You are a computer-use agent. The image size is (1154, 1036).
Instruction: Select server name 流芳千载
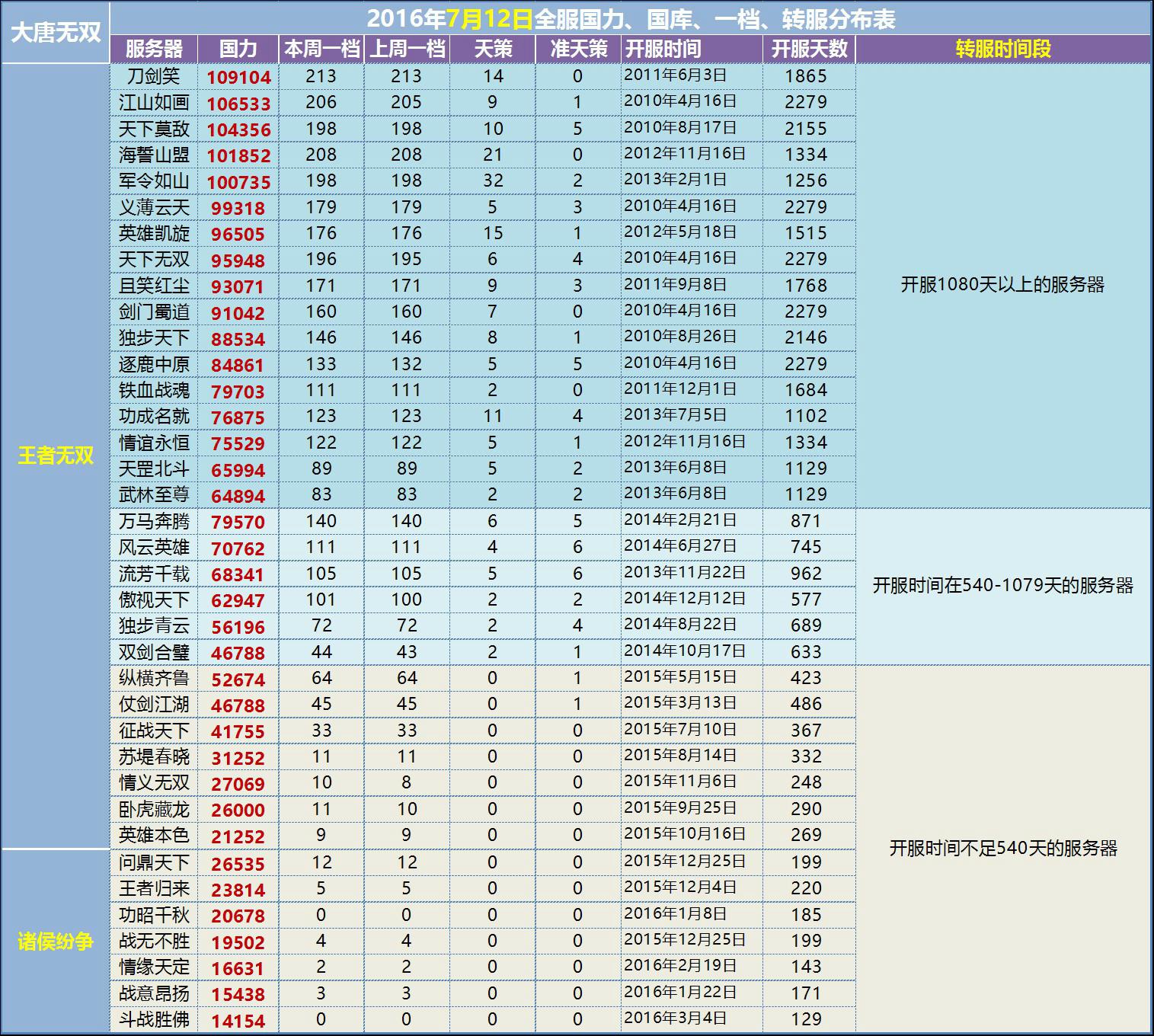pos(154,574)
